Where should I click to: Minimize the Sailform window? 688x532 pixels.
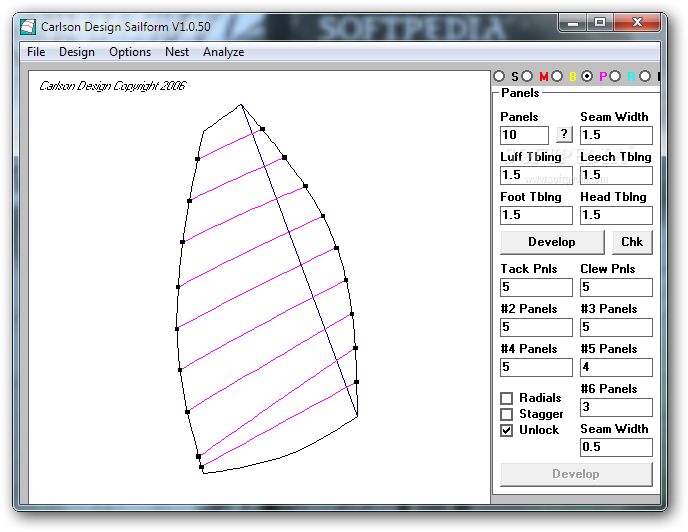pyautogui.click(x=573, y=22)
